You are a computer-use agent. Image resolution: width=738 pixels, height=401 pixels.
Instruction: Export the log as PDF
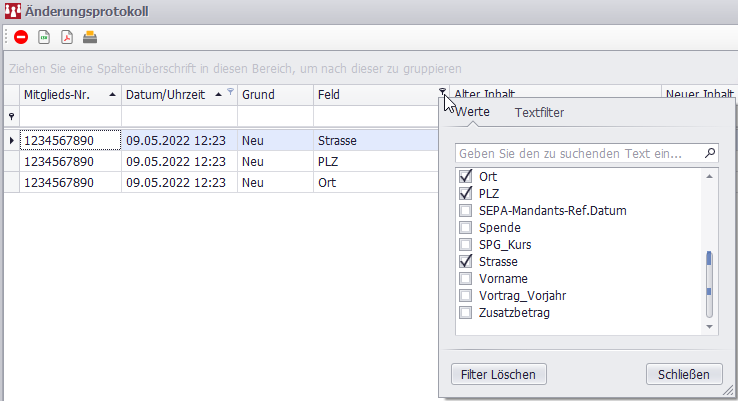point(67,38)
